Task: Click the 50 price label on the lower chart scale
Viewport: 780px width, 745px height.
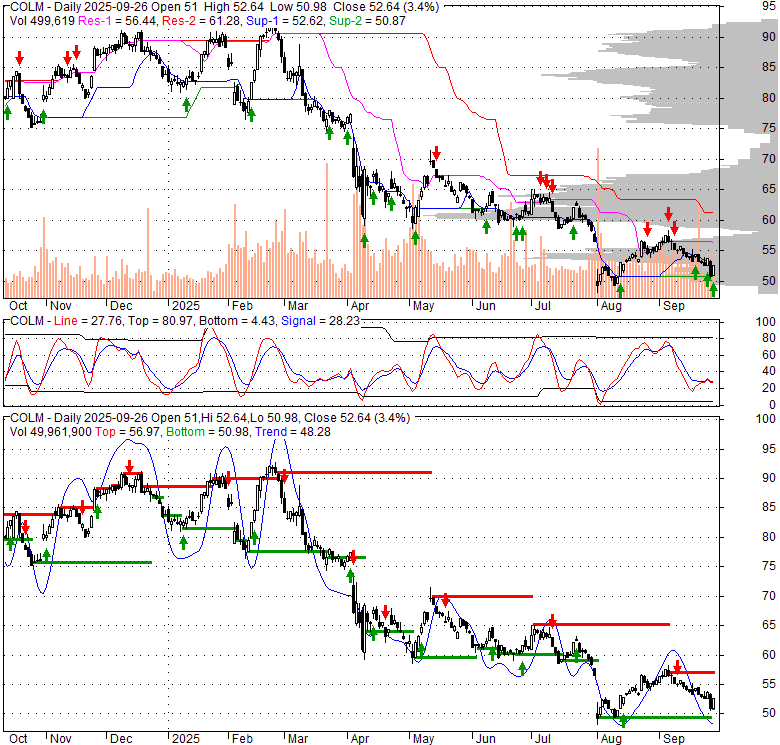Action: click(x=769, y=713)
